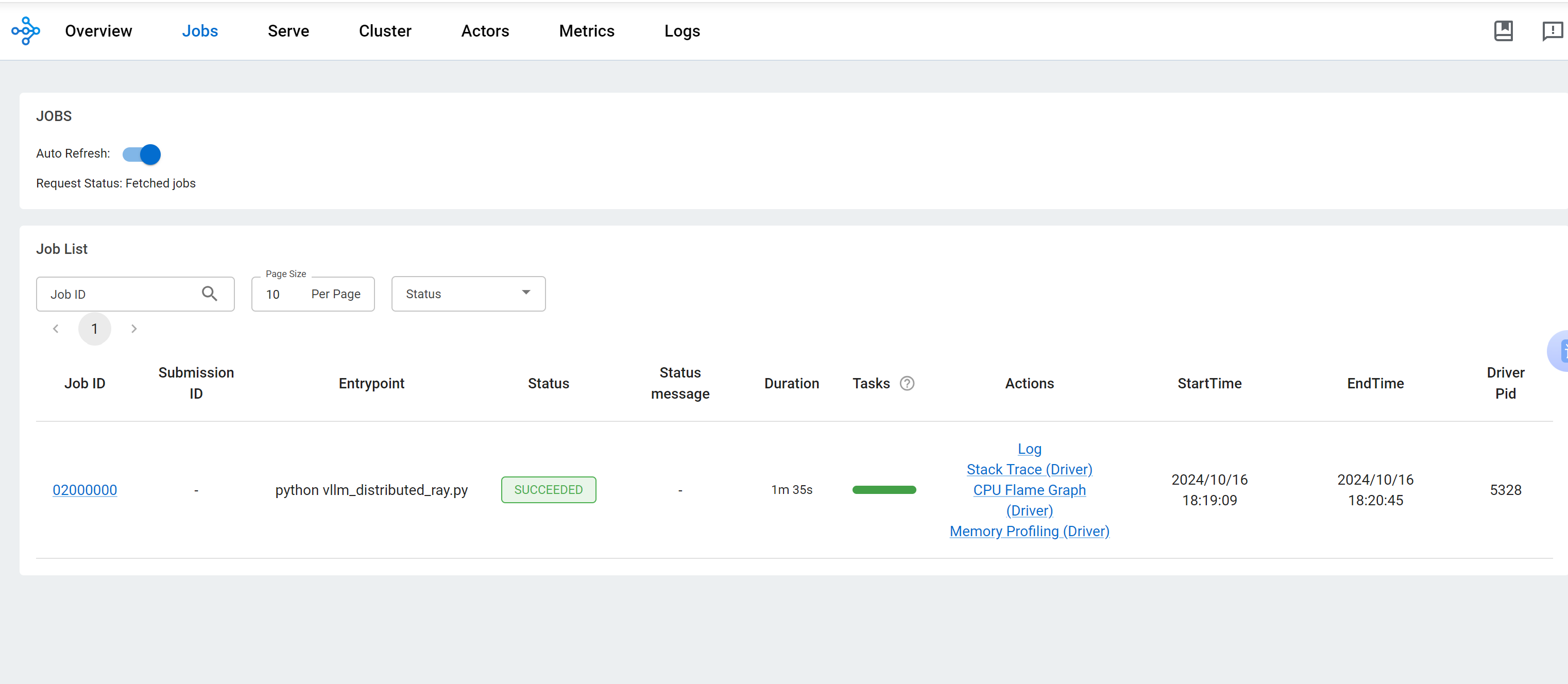Viewport: 1568px width, 684px height.
Task: Click the SUCCEEDED status badge
Action: [x=549, y=490]
